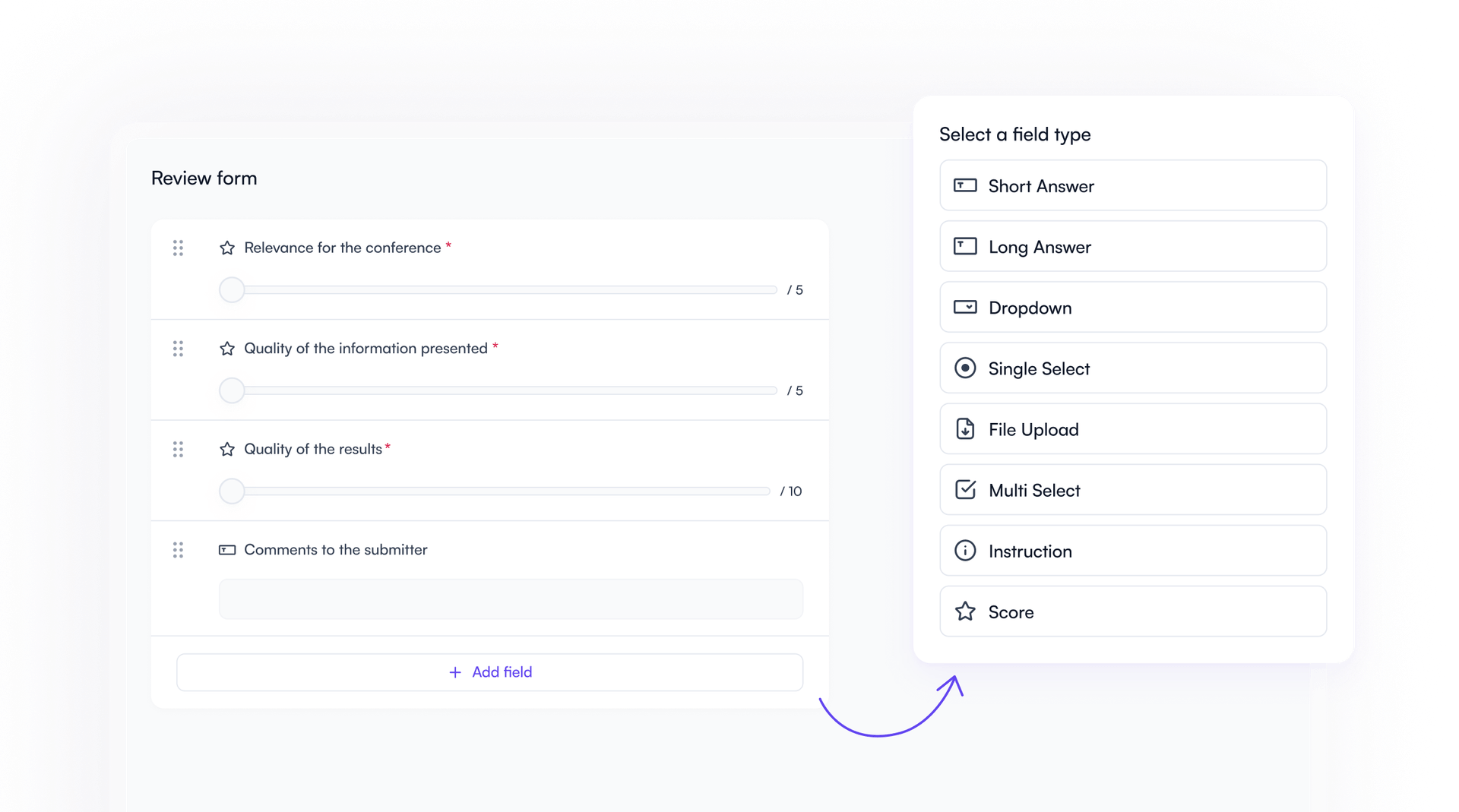Select the Instruction info icon
The width and height of the screenshot is (1459, 812).
pyautogui.click(x=966, y=550)
